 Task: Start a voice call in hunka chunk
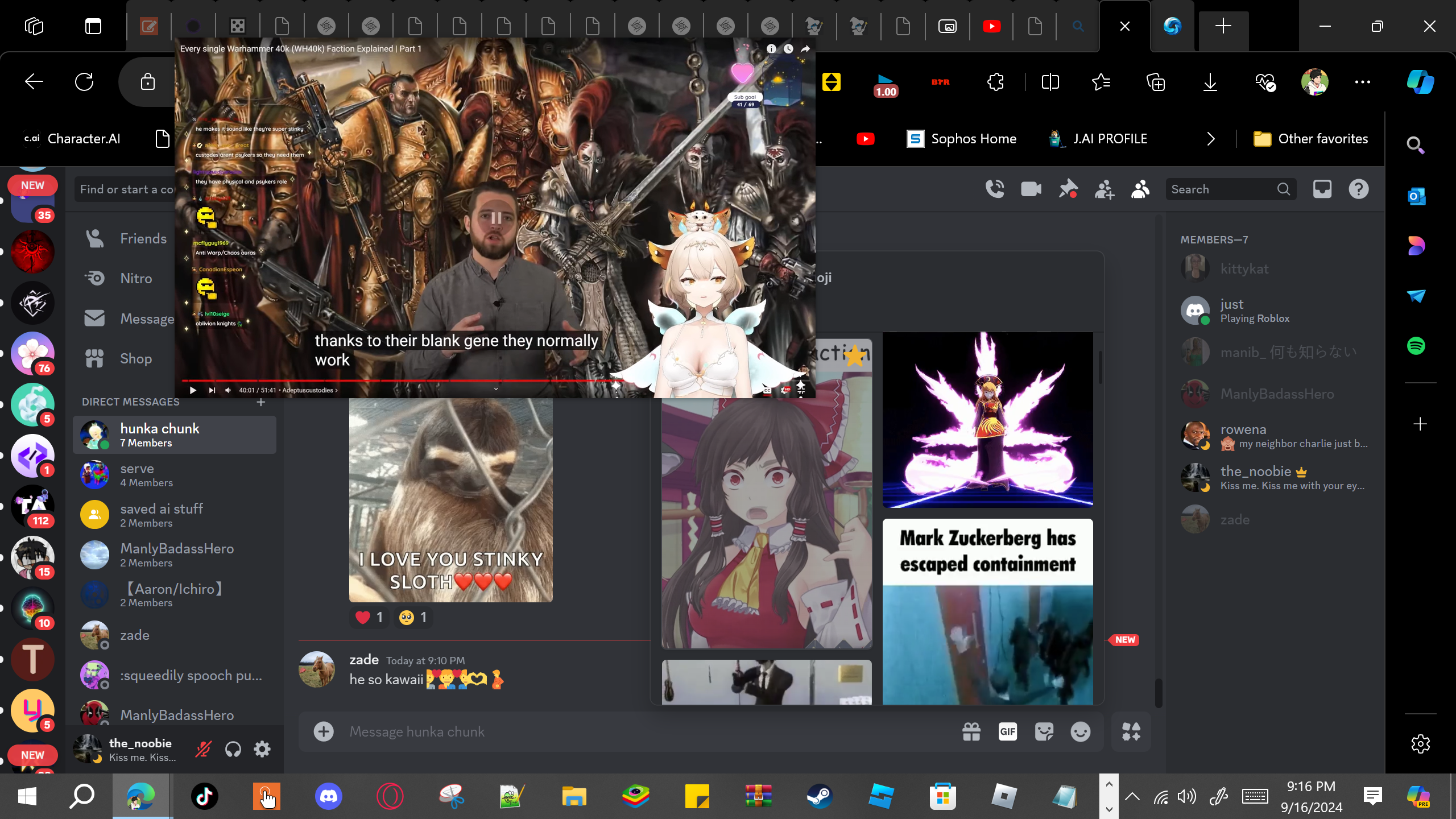click(x=995, y=189)
